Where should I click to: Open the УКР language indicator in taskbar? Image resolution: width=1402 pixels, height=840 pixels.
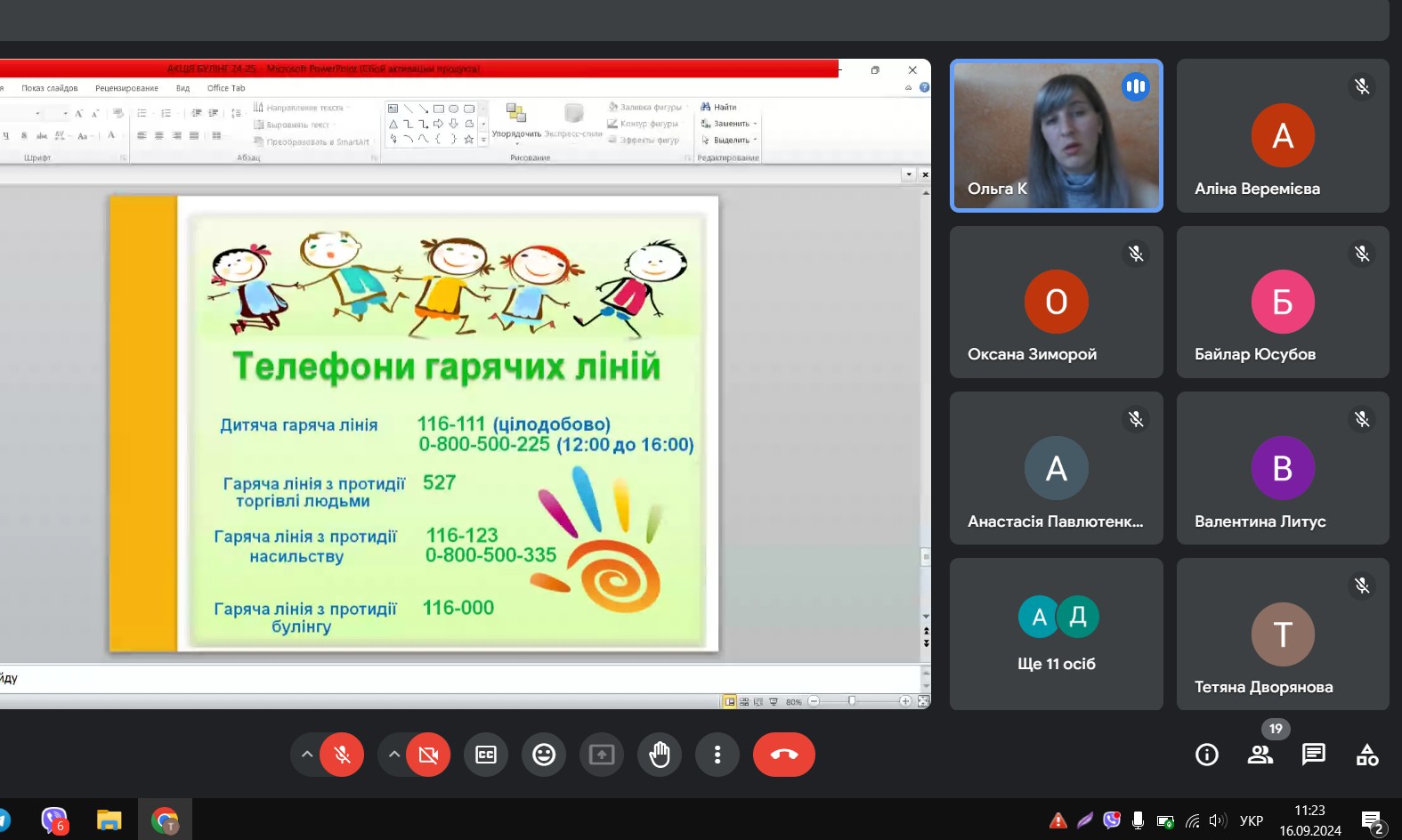click(1251, 820)
